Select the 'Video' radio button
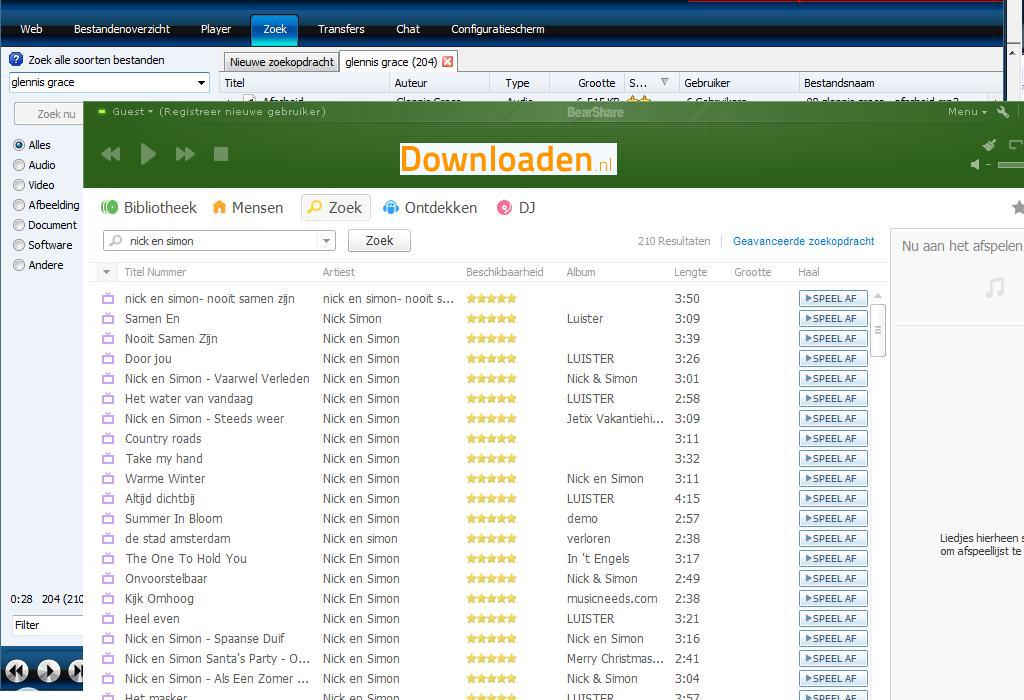Viewport: 1024px width, 700px height. (19, 185)
